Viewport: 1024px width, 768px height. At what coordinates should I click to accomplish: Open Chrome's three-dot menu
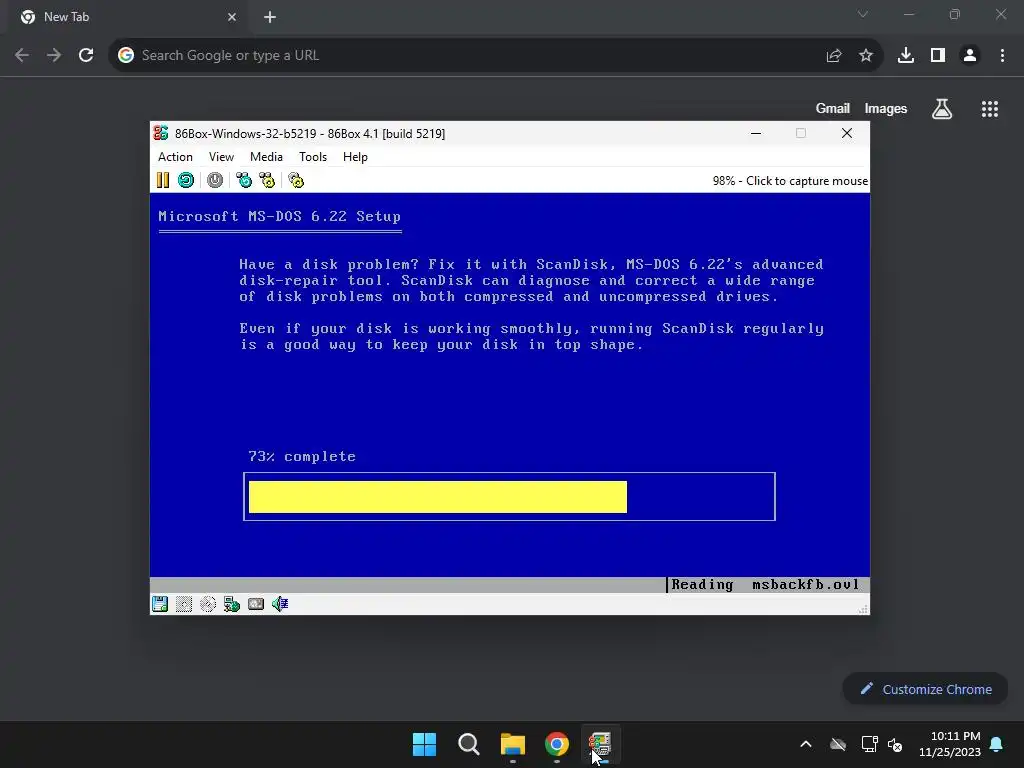tap(1002, 56)
